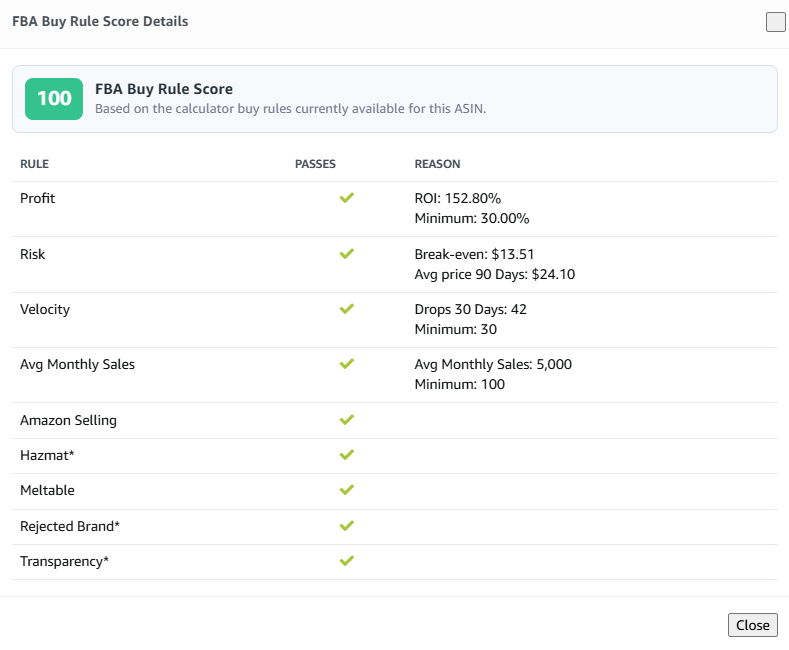Click the Avg Monthly Sales pass checkmark

pos(347,363)
